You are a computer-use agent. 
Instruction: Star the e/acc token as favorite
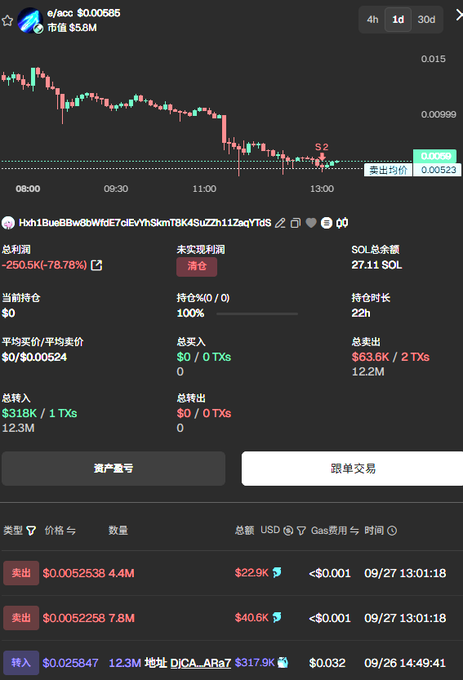tap(7, 20)
